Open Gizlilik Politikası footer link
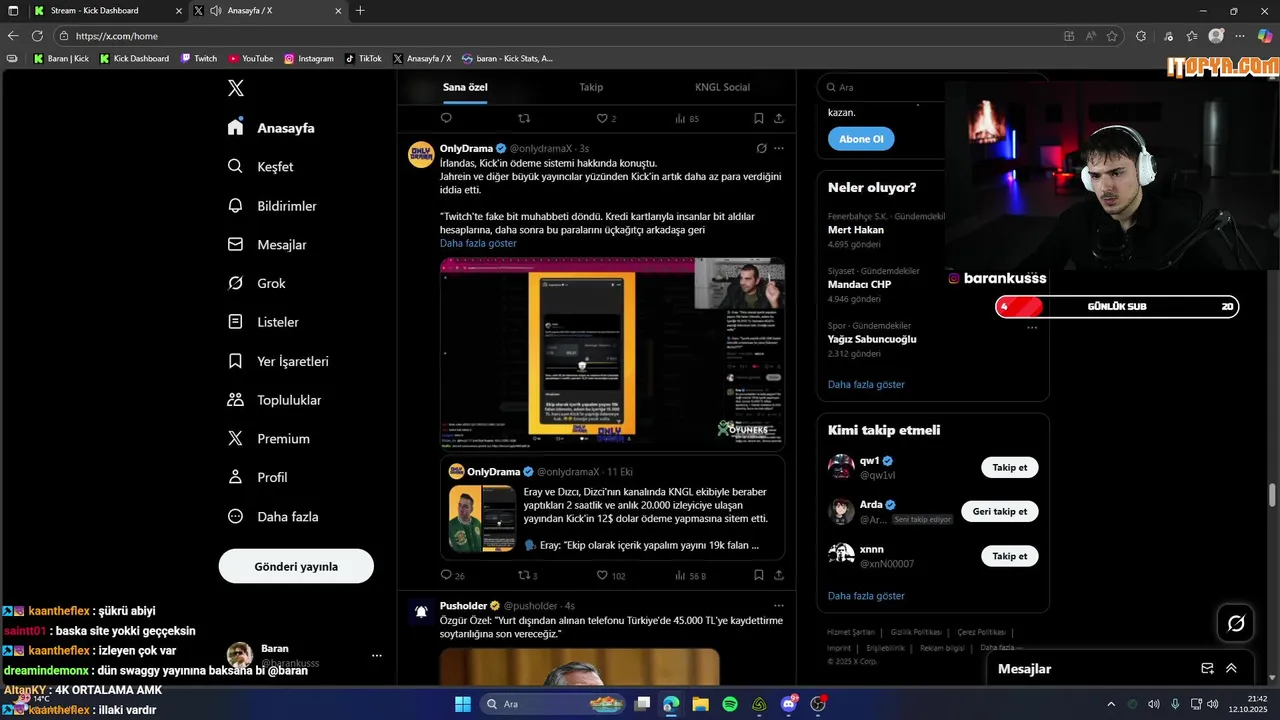This screenshot has height=720, width=1280. pos(916,632)
